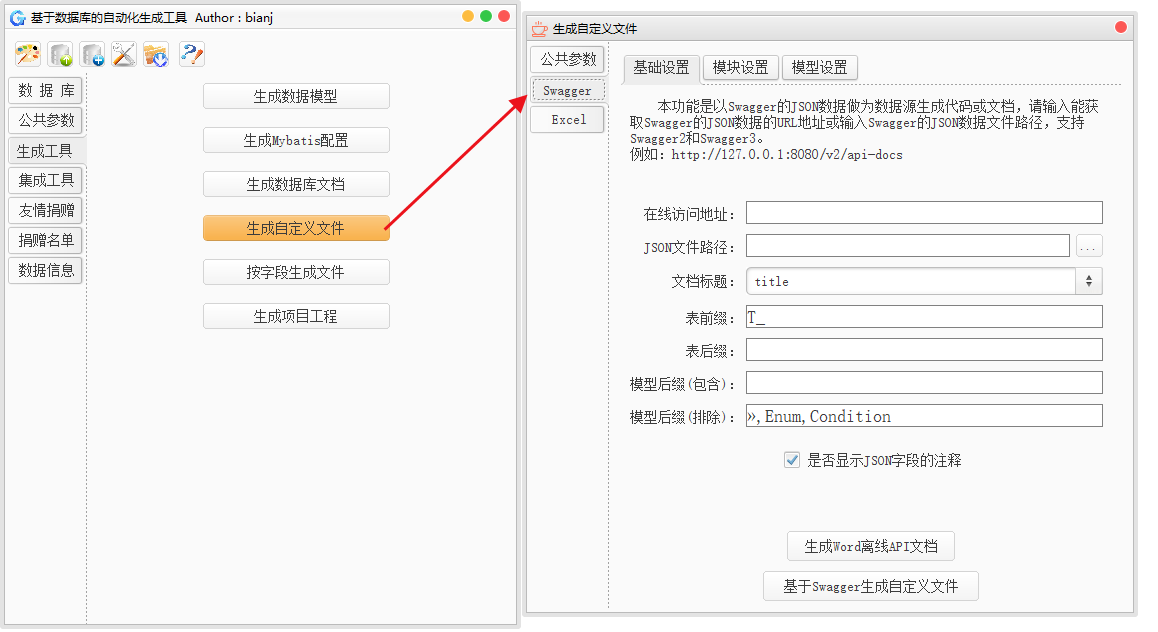Viewport: 1158px width, 632px height.
Task: Select the Swagger side tab
Action: [x=568, y=91]
